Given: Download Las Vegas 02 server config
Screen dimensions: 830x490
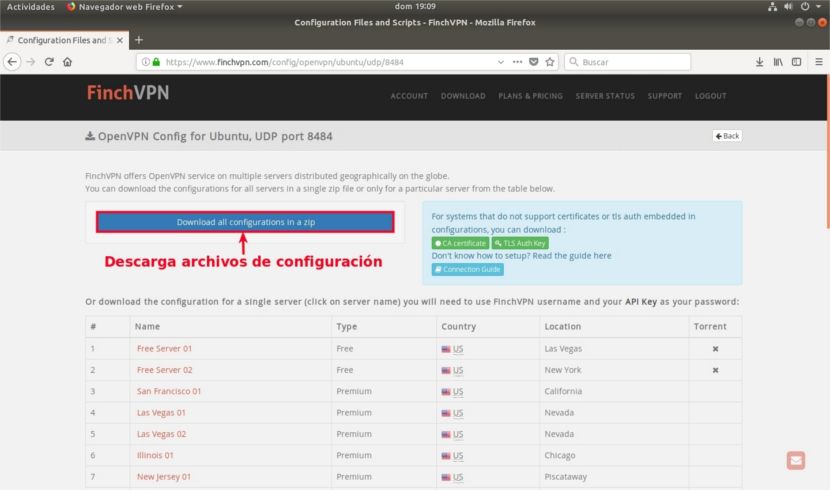Looking at the screenshot, I should click(x=161, y=434).
